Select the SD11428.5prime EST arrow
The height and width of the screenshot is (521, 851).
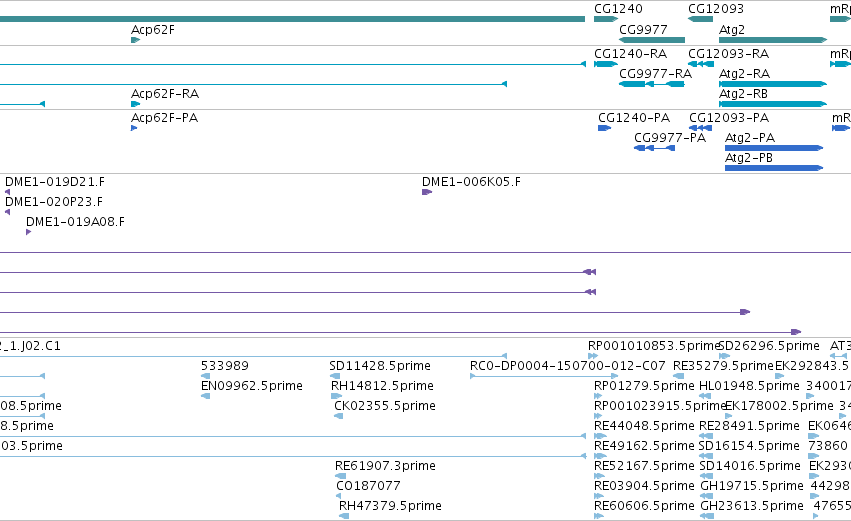coord(334,376)
